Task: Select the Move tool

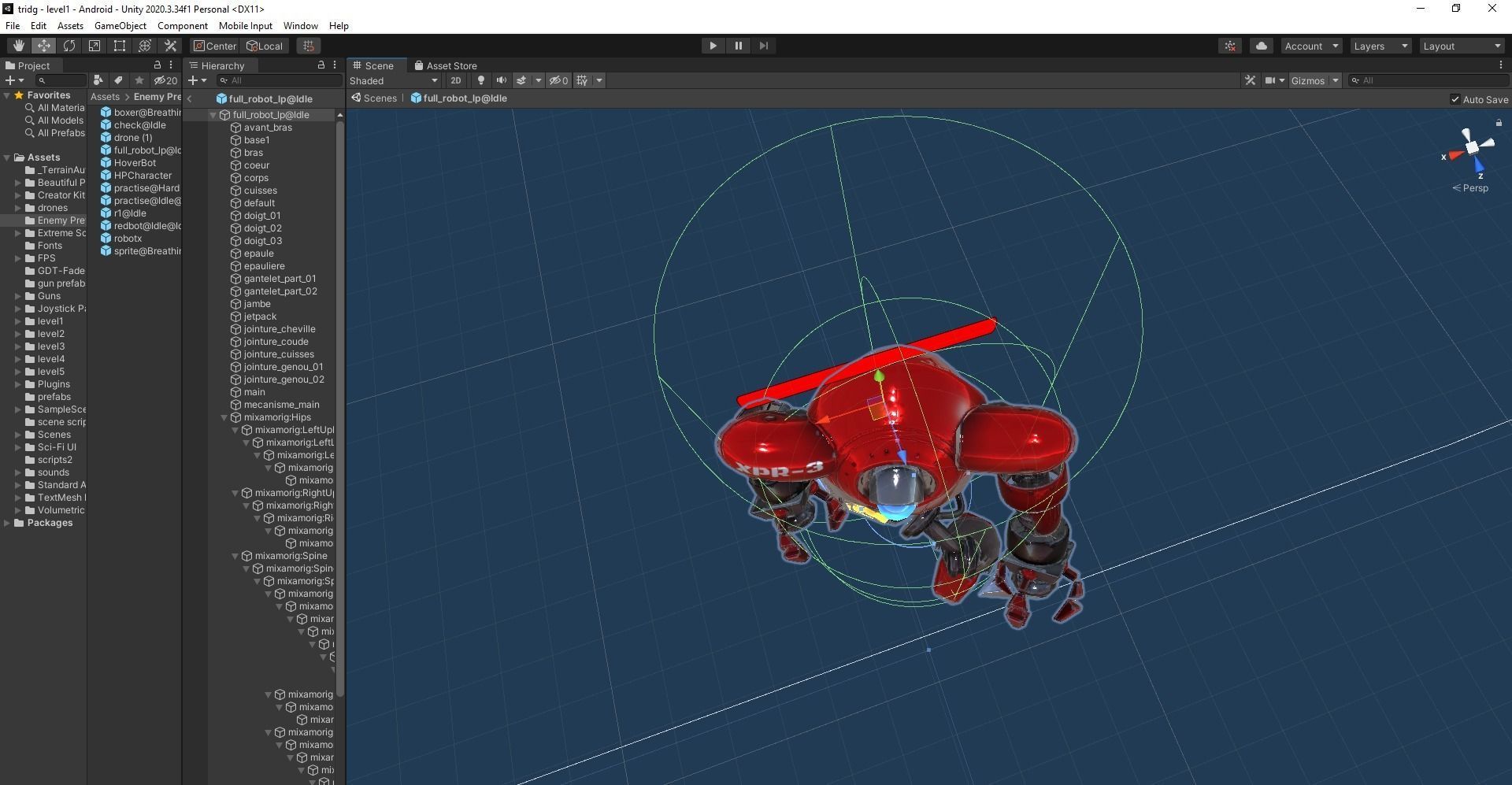Action: (x=43, y=46)
